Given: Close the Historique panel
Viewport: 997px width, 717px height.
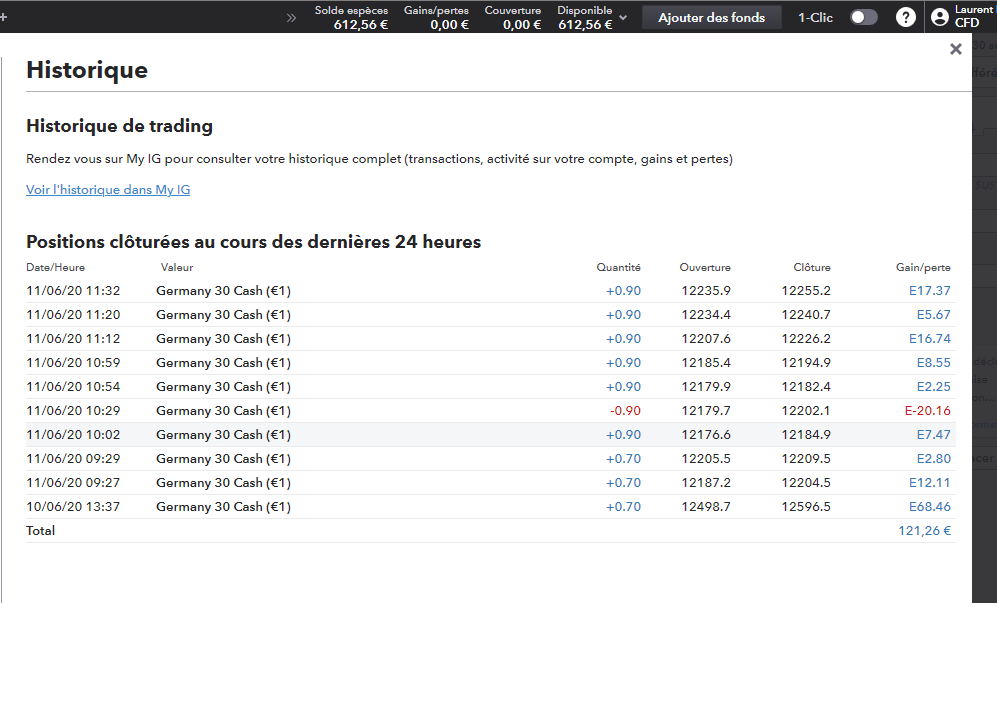Looking at the screenshot, I should pos(955,49).
